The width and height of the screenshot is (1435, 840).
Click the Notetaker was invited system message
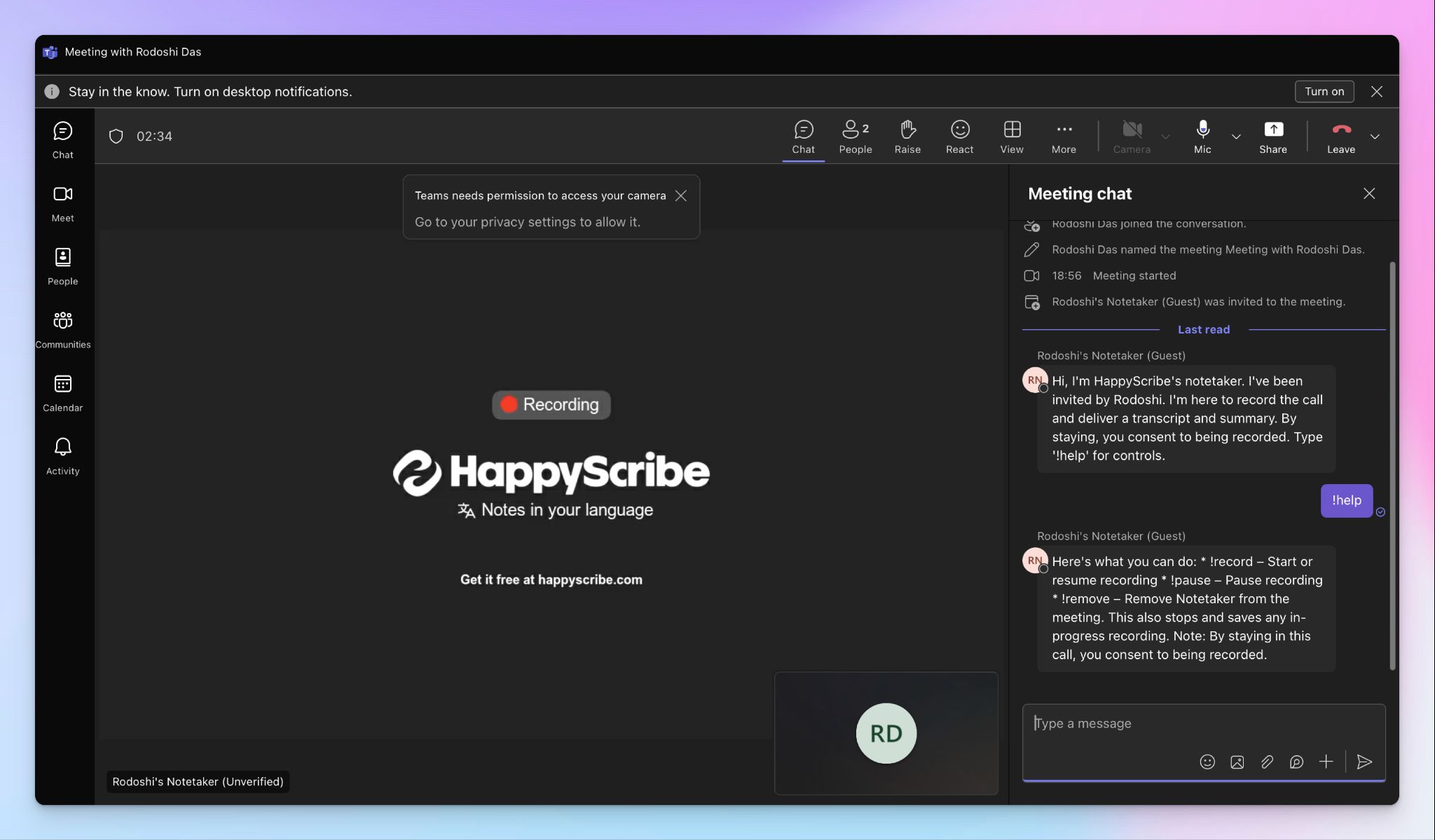coord(1198,302)
